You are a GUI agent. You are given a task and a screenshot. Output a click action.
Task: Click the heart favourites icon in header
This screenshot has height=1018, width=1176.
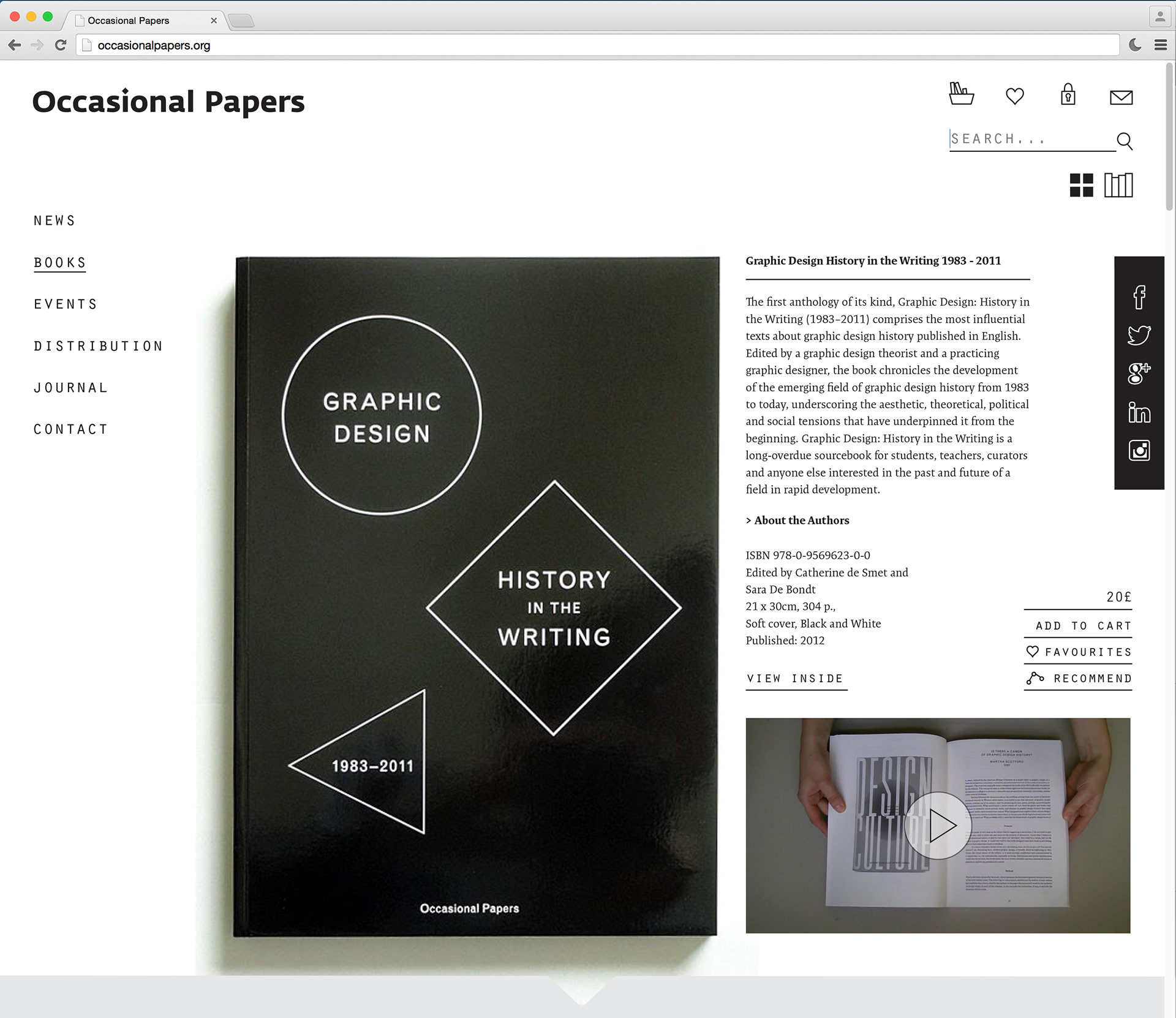click(x=1014, y=96)
